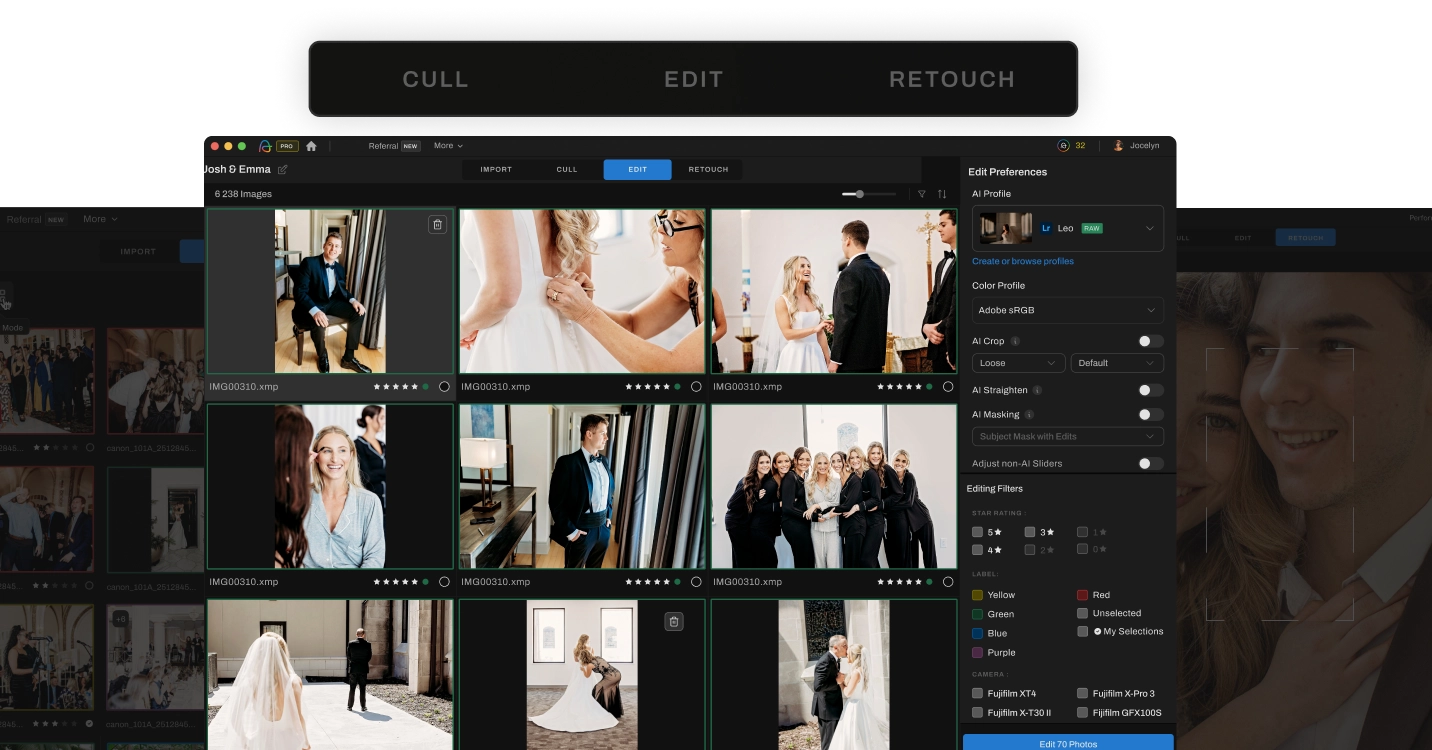Click Create or browse profiles link
Viewport: 1432px width, 750px height.
tap(1023, 261)
